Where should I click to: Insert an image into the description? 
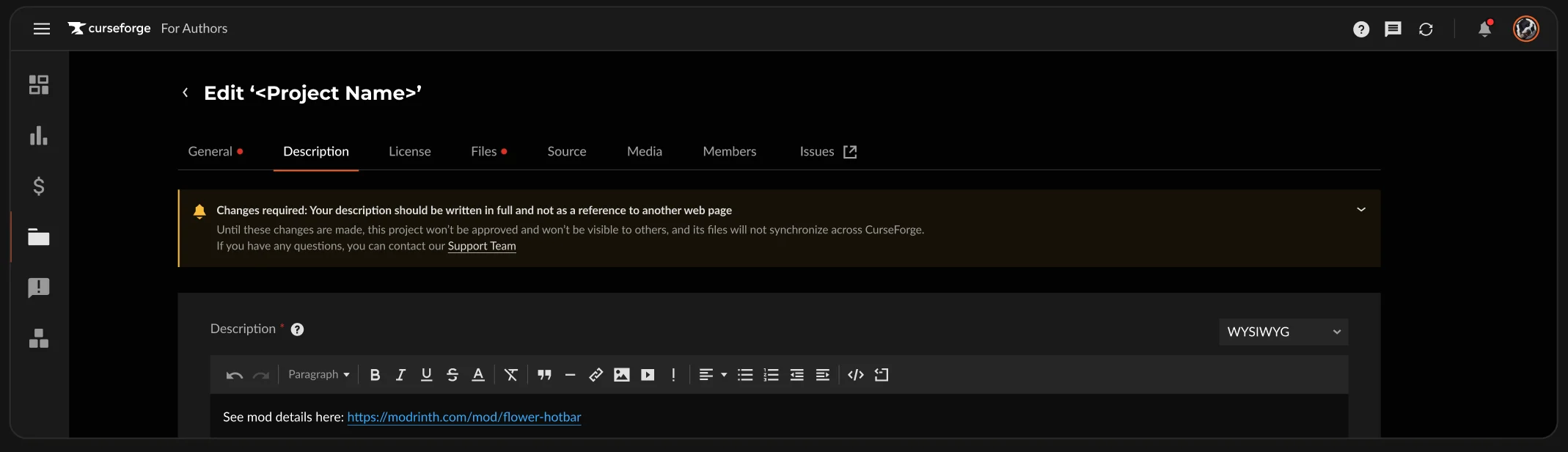pyautogui.click(x=622, y=375)
